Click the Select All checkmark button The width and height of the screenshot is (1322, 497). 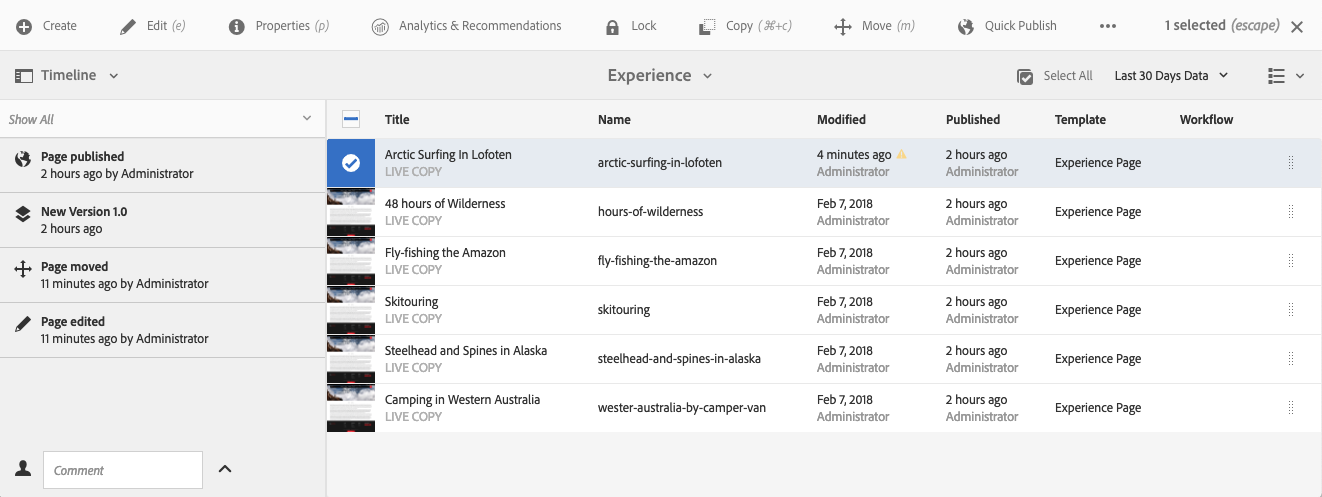click(1025, 76)
